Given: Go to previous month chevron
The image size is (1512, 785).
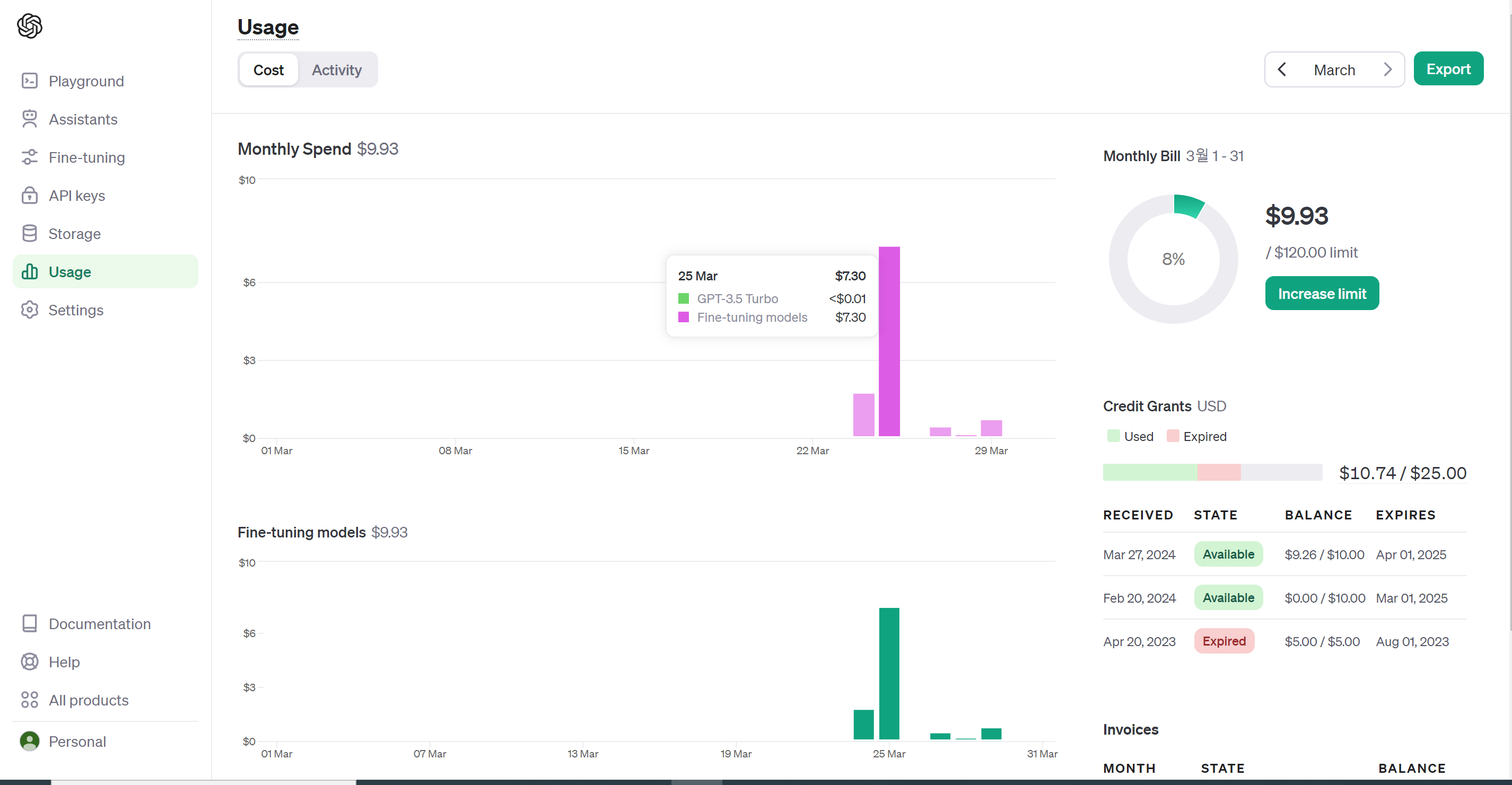Looking at the screenshot, I should click(x=1282, y=70).
